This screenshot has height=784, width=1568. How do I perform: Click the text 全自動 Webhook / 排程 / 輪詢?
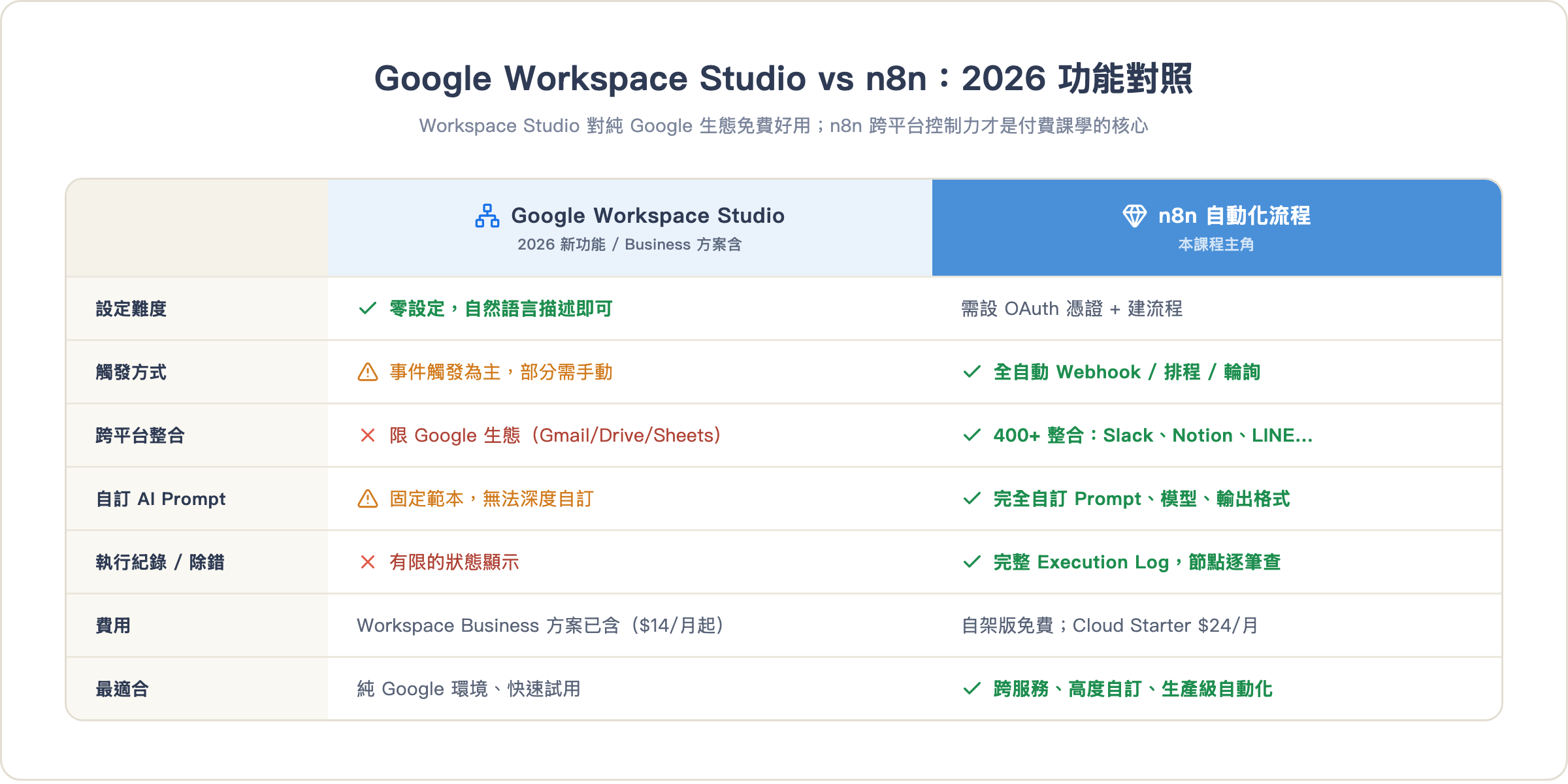pyautogui.click(x=1127, y=372)
